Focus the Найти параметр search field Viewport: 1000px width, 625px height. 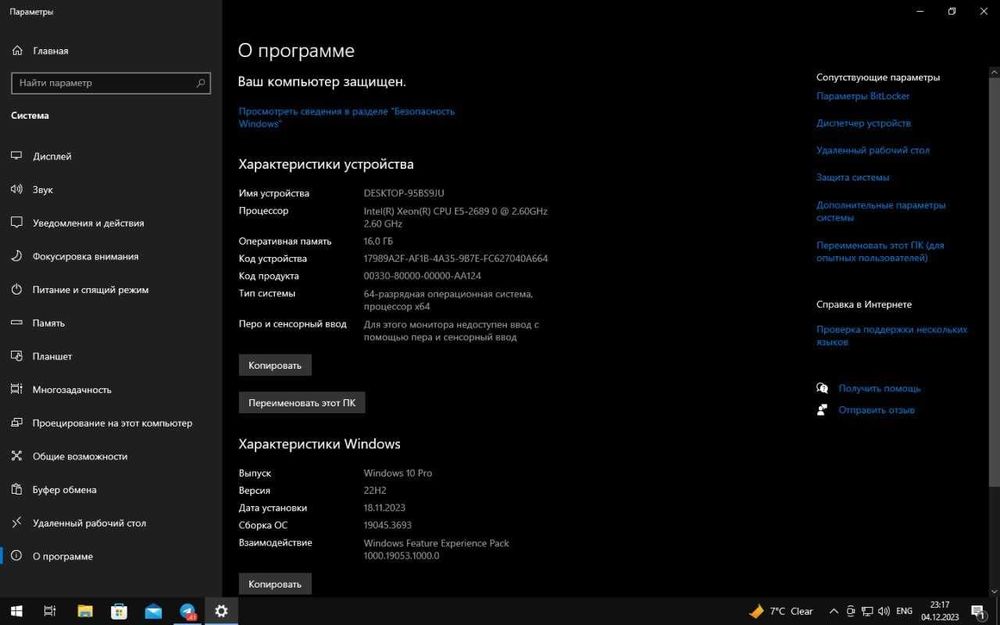[x=110, y=83]
